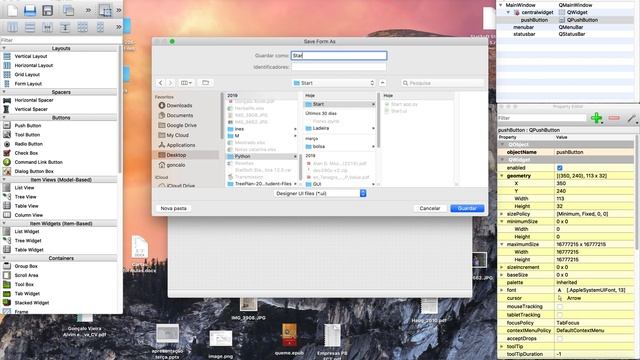This screenshot has height=360, width=640.
Task: Collapse the Spacers category in Widget Box
Action: click(x=4, y=92)
